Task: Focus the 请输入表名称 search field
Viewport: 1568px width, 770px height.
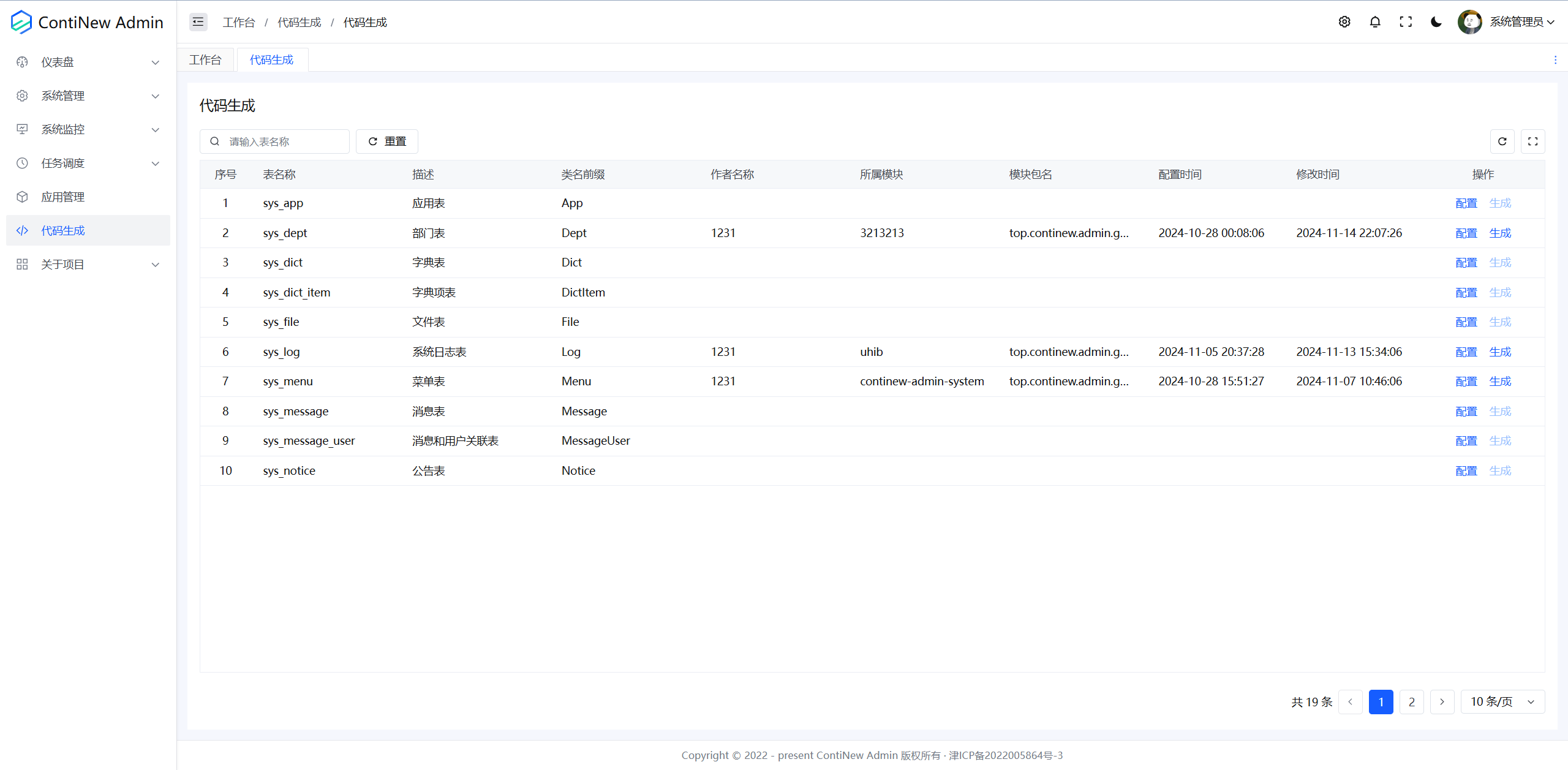Action: tap(283, 142)
